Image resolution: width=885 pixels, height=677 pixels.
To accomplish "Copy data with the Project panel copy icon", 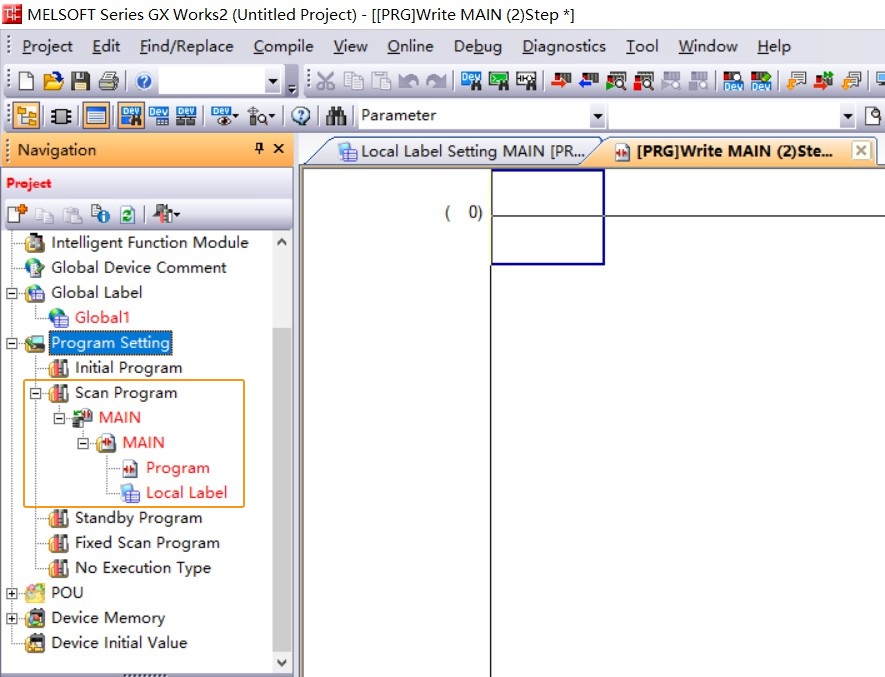I will pyautogui.click(x=45, y=213).
